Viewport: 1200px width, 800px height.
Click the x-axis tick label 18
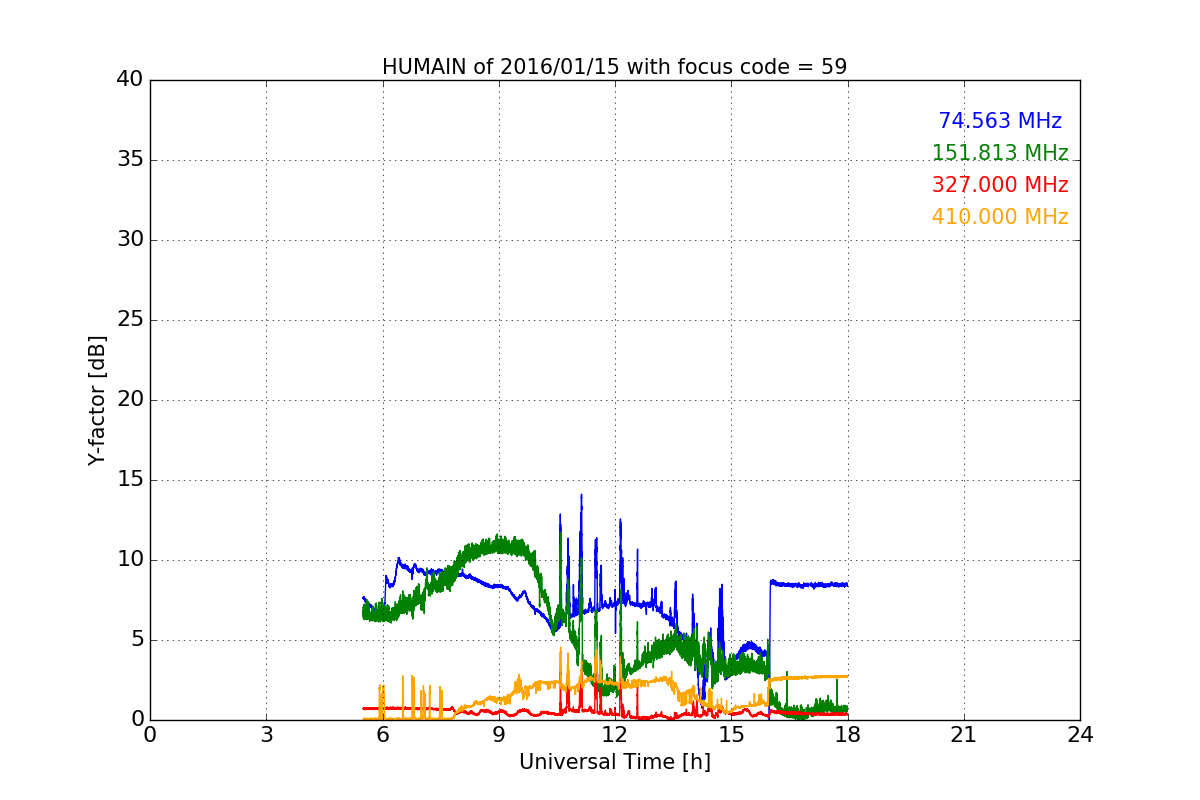(x=848, y=735)
